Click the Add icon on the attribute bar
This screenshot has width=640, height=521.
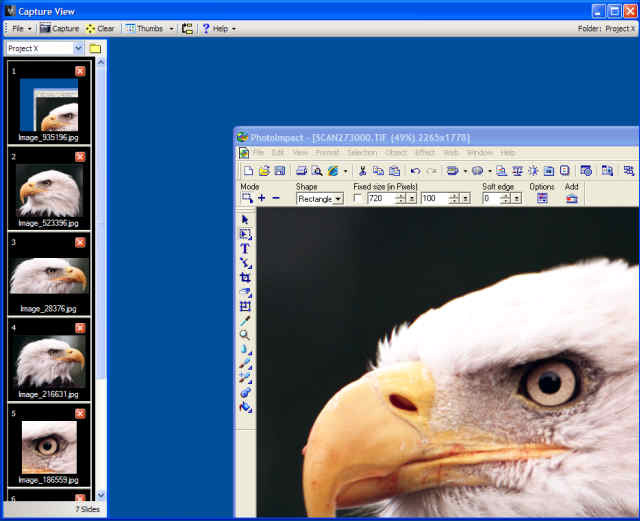571,199
